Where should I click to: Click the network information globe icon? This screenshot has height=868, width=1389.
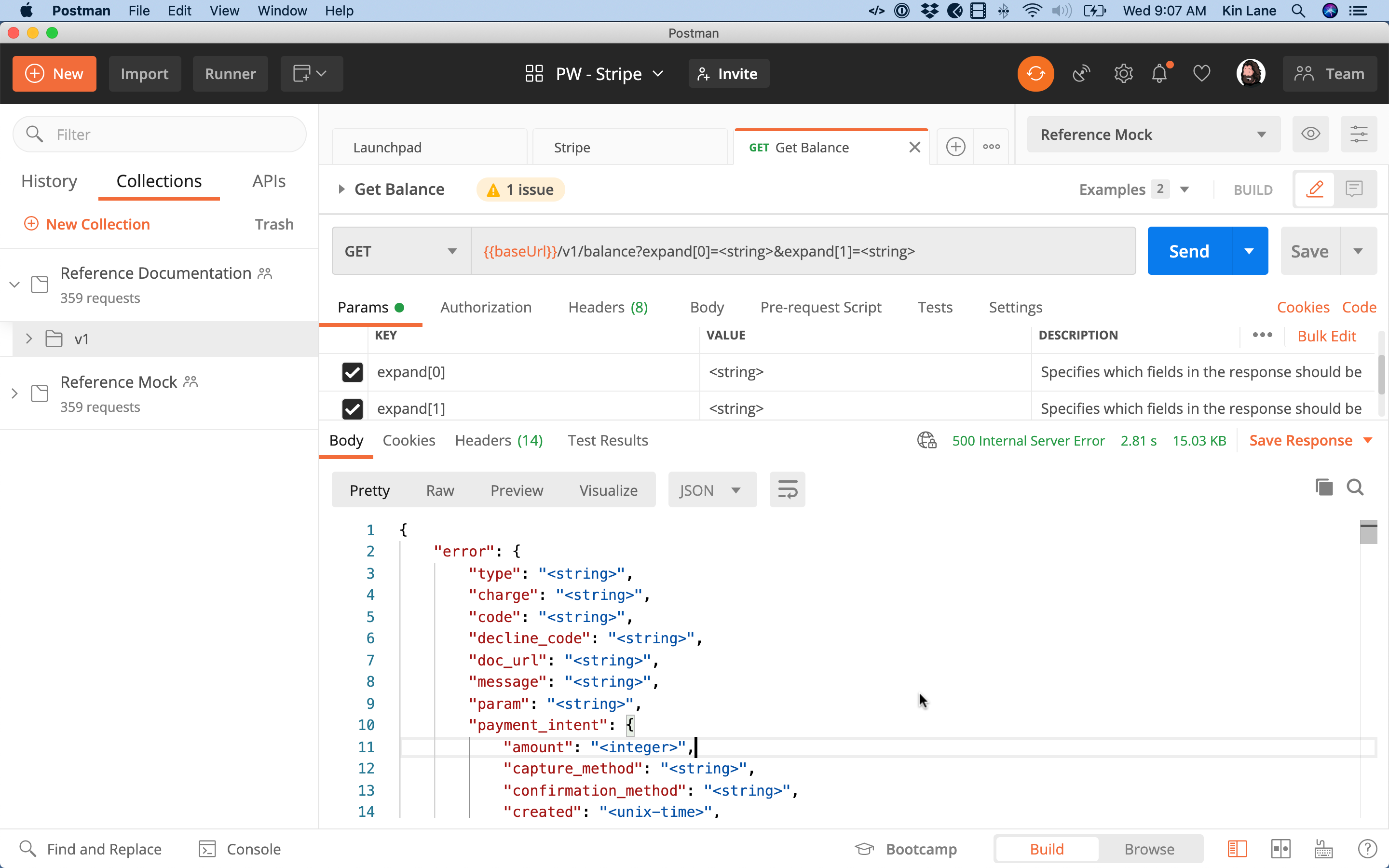click(x=926, y=440)
